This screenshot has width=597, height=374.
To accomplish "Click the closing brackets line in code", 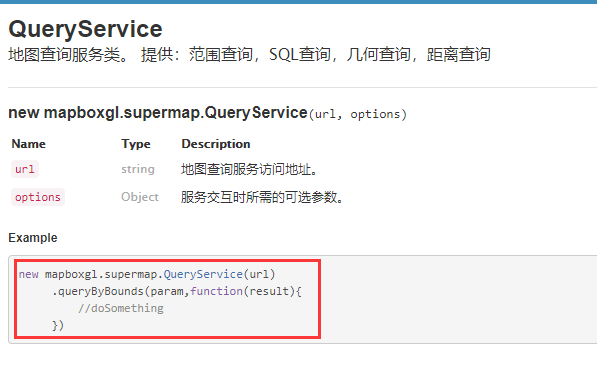I will (x=58, y=325).
